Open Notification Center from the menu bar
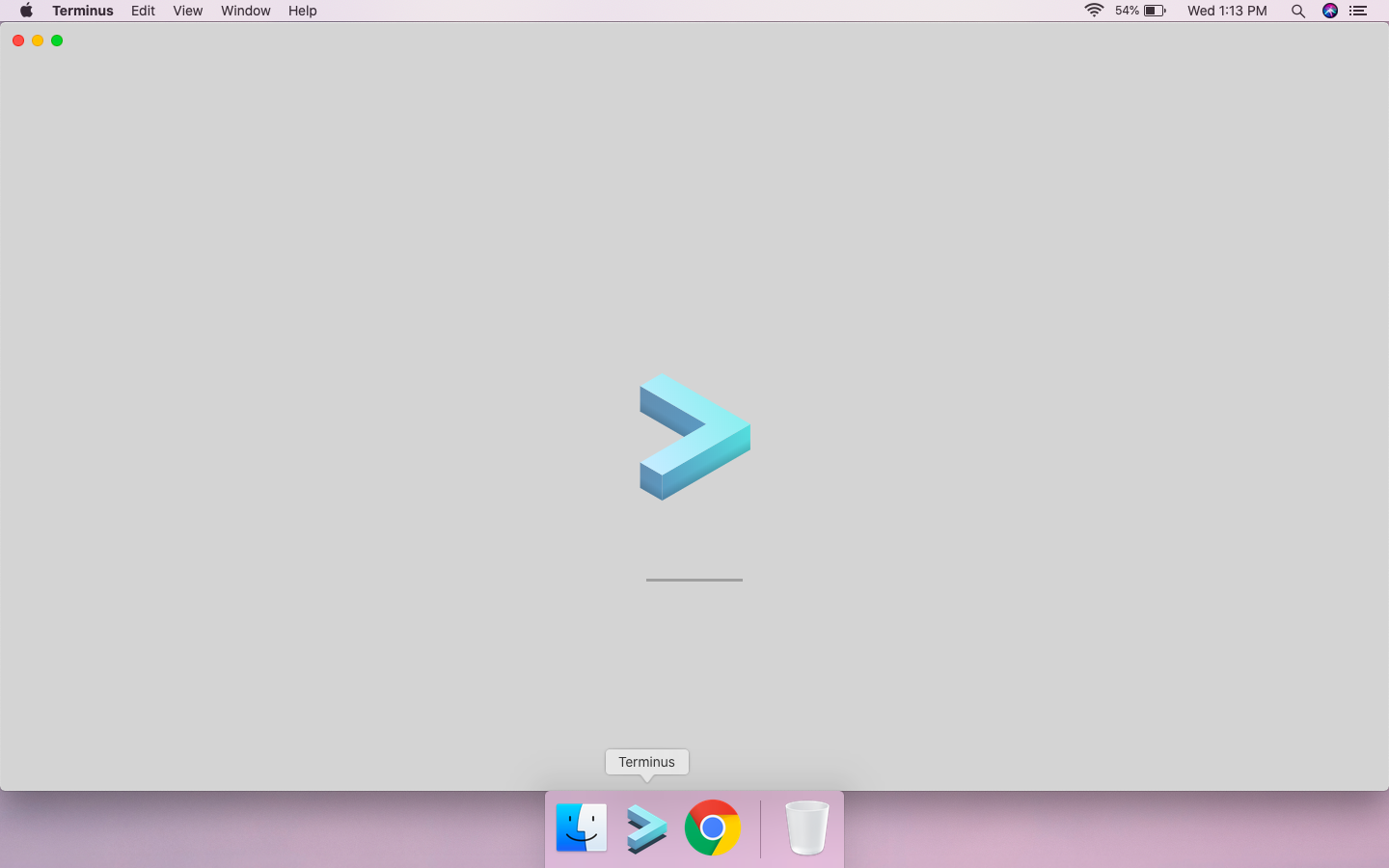The image size is (1389, 868). coord(1358,11)
